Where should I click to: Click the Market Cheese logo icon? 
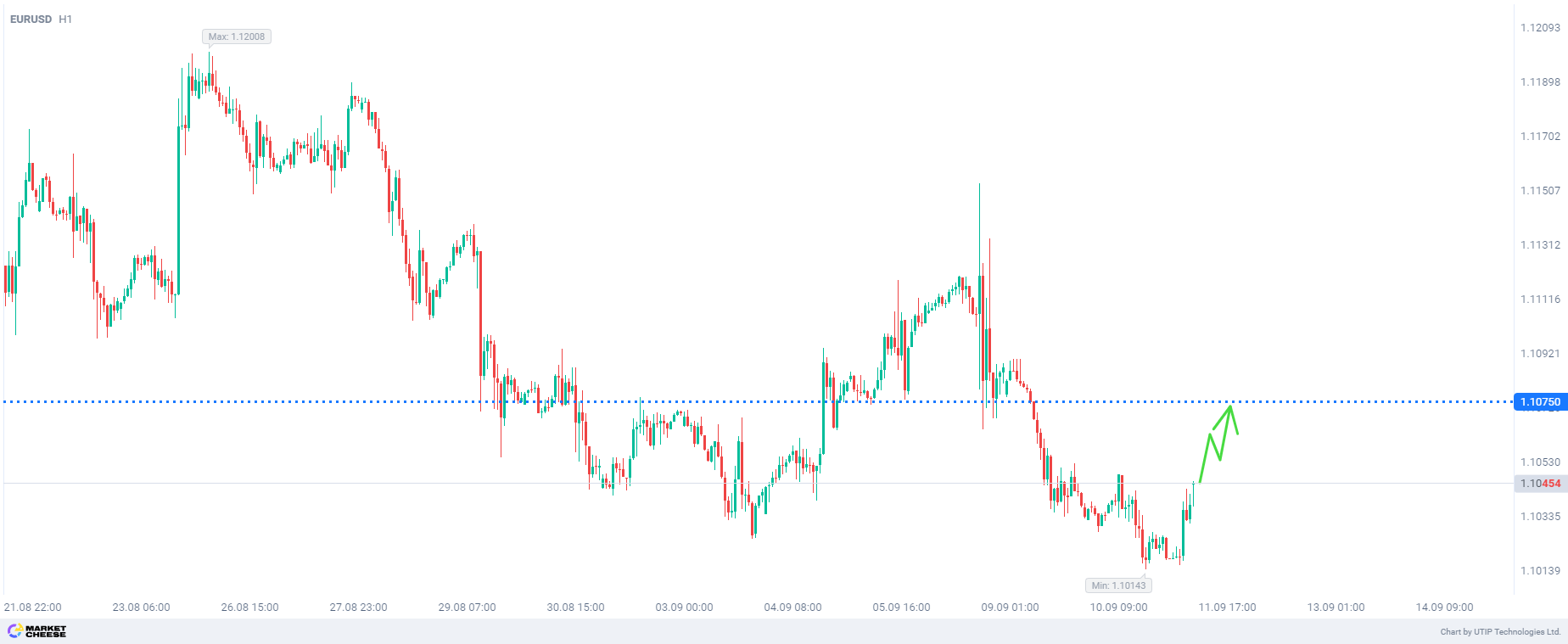14,630
